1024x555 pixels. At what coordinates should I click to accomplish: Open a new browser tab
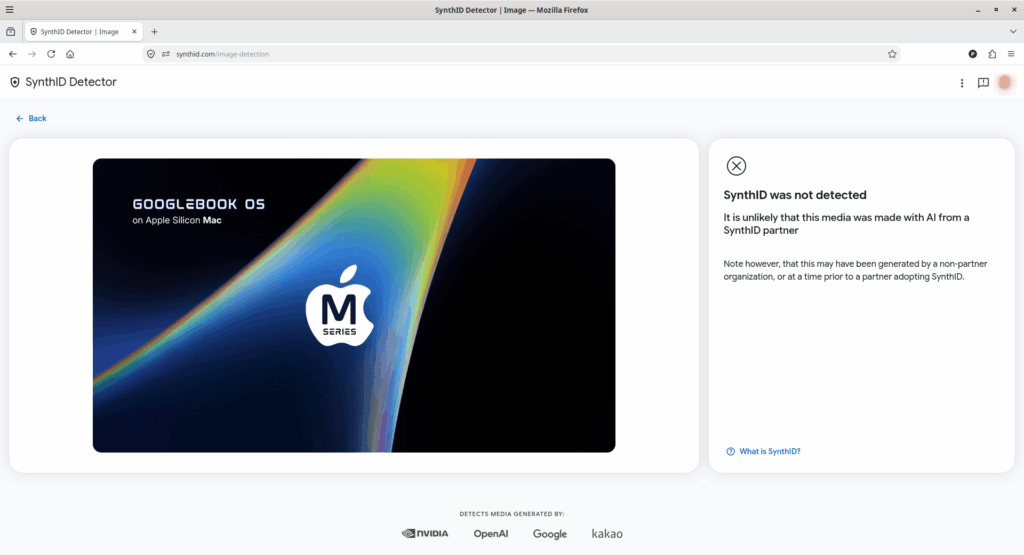[154, 31]
